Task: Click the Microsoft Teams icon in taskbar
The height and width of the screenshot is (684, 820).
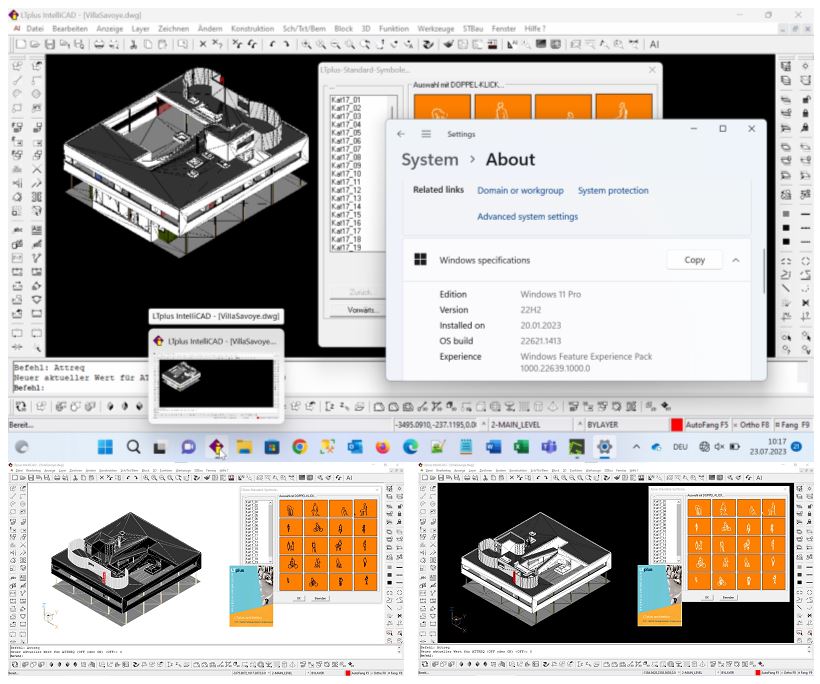Action: 549,447
